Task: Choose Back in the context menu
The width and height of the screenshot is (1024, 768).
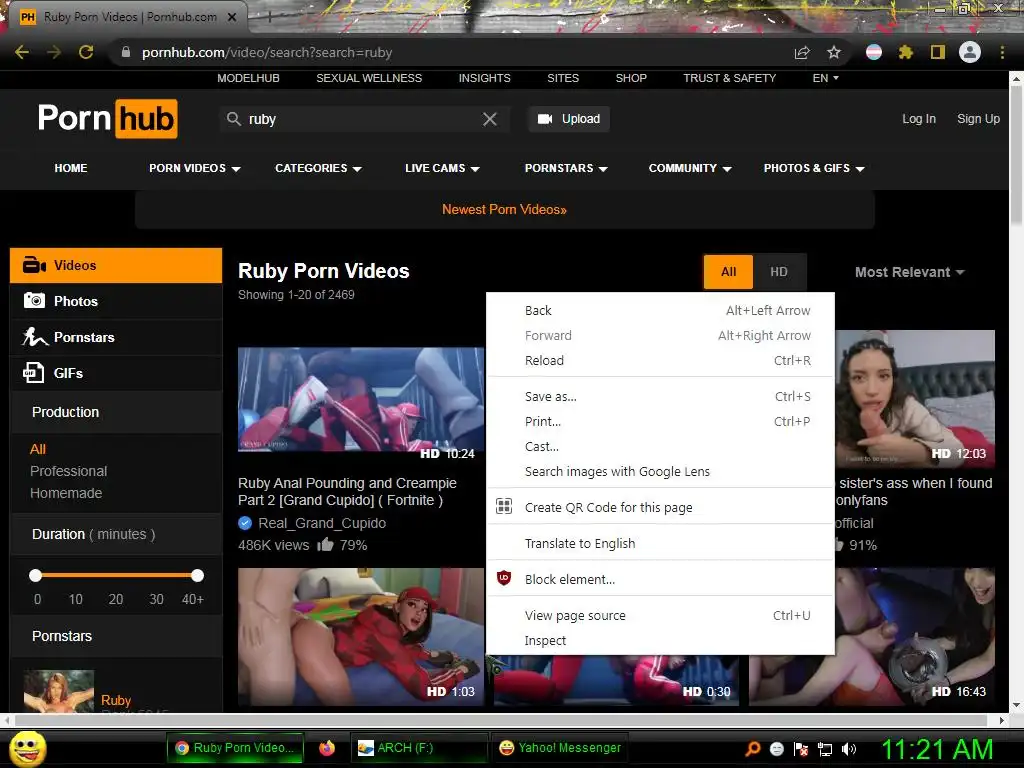Action: [660, 310]
